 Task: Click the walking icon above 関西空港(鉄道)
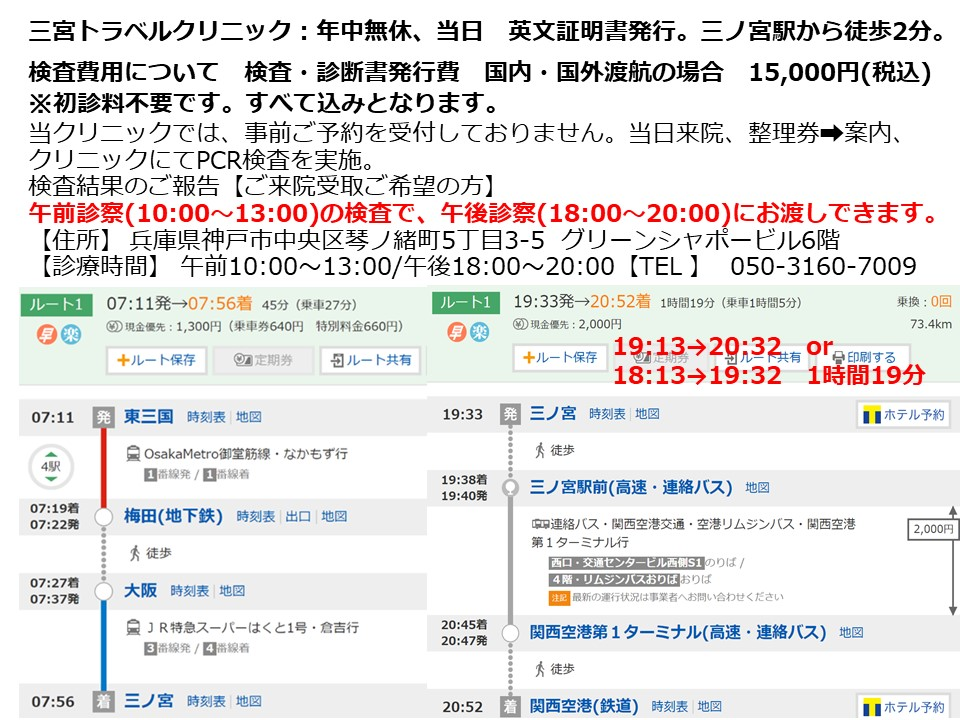tap(539, 669)
